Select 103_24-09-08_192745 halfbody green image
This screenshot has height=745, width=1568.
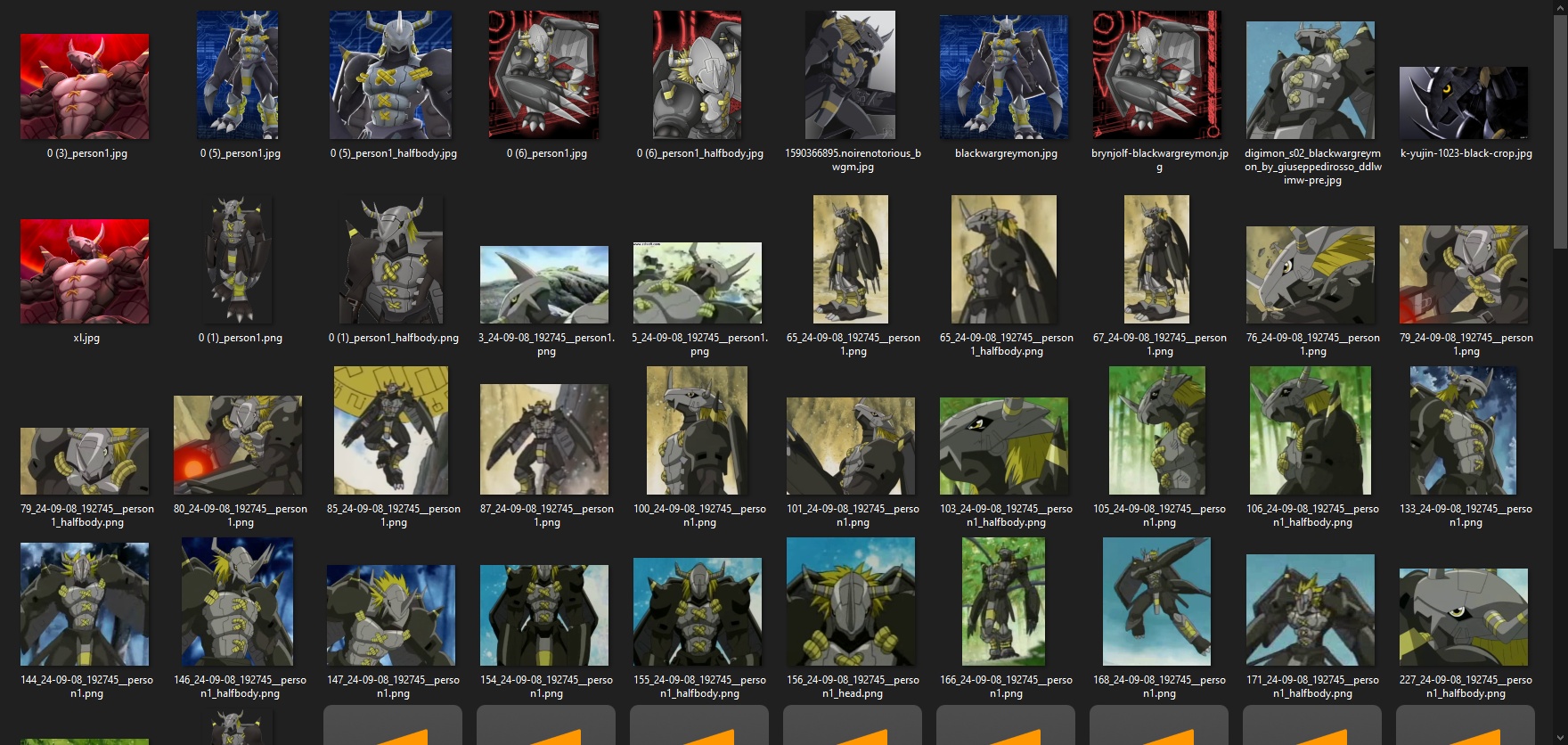pos(1004,446)
